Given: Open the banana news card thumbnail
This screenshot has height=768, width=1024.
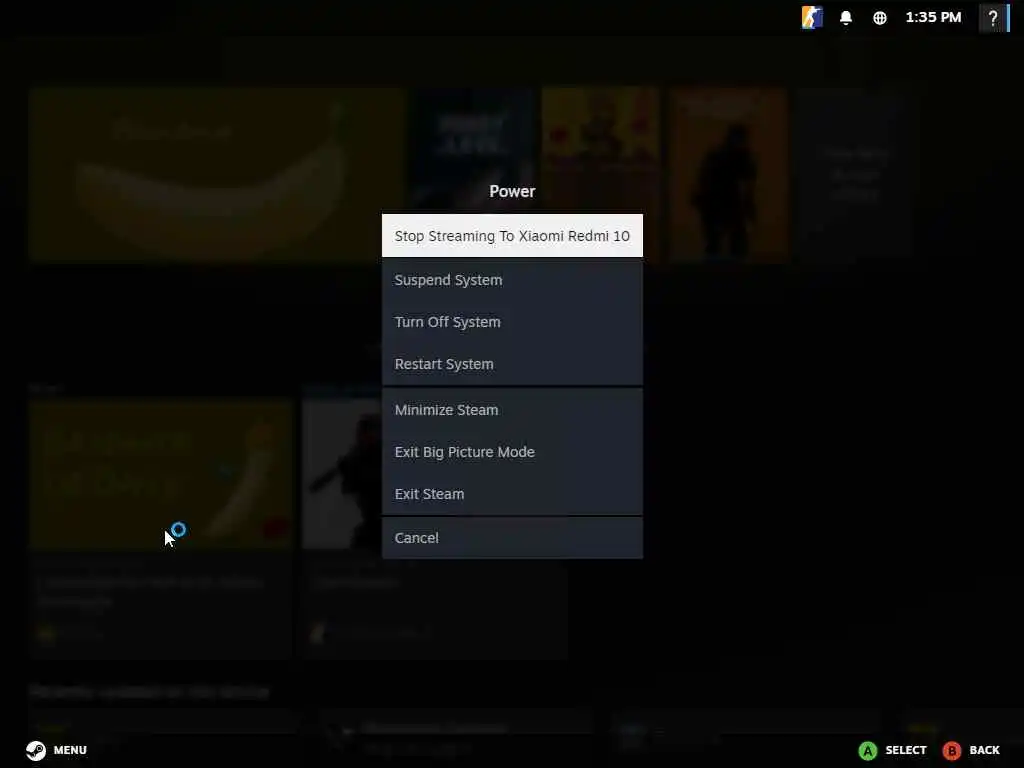Looking at the screenshot, I should click(161, 475).
